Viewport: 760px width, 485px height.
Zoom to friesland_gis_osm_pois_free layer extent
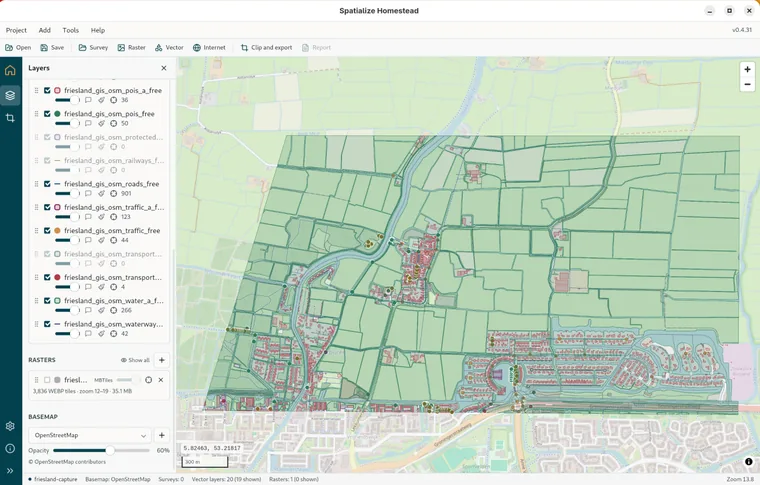(113, 124)
